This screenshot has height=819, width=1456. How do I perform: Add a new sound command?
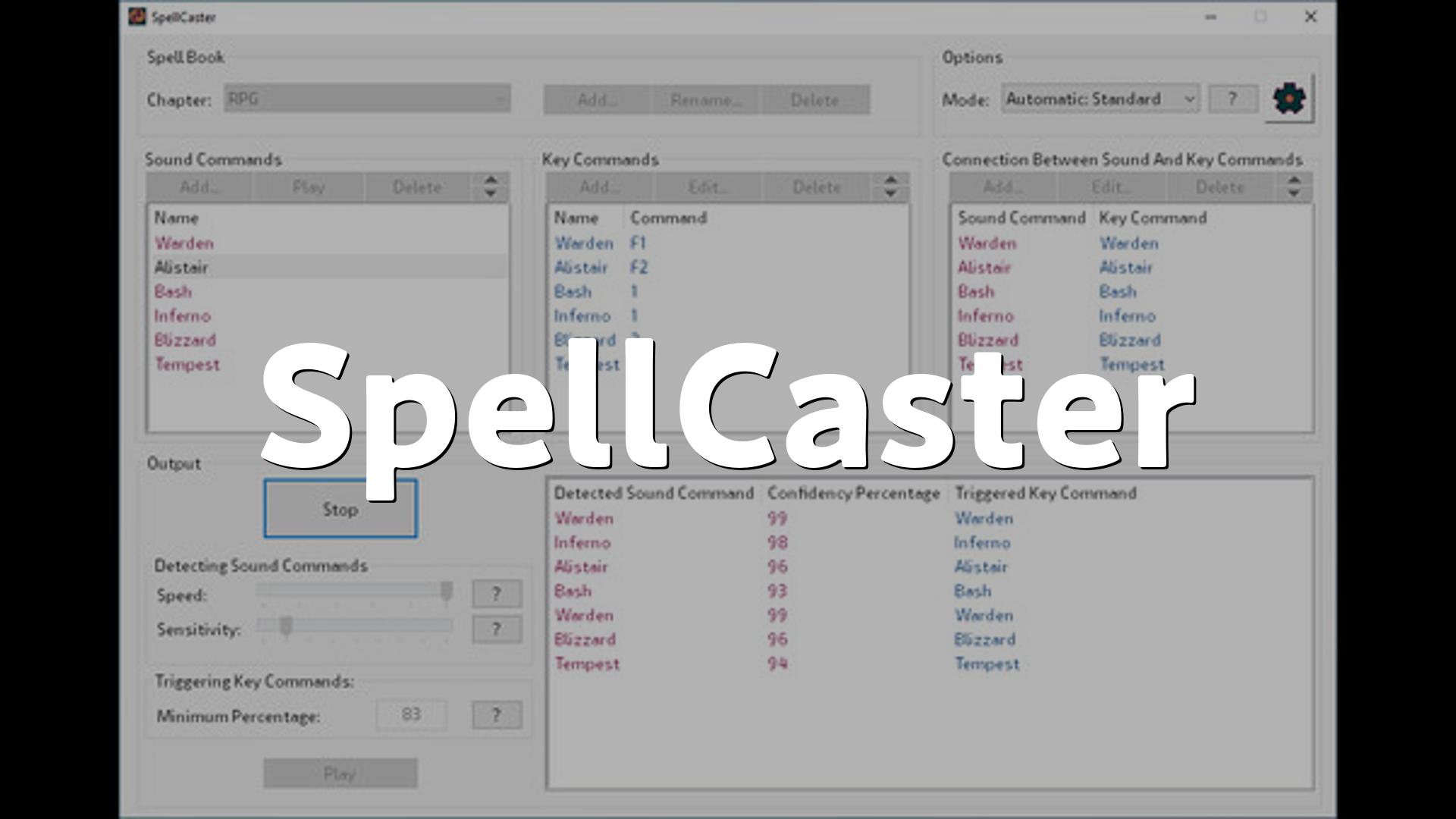coord(199,187)
